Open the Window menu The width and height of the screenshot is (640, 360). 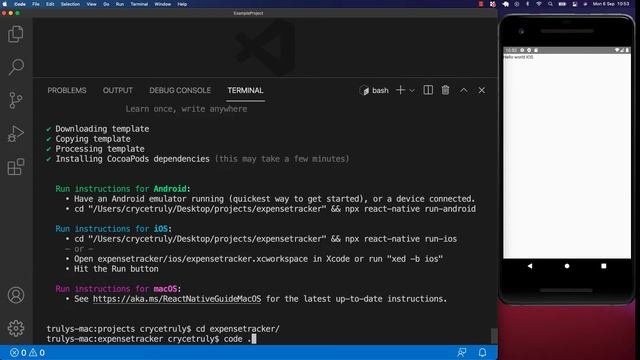(162, 4)
